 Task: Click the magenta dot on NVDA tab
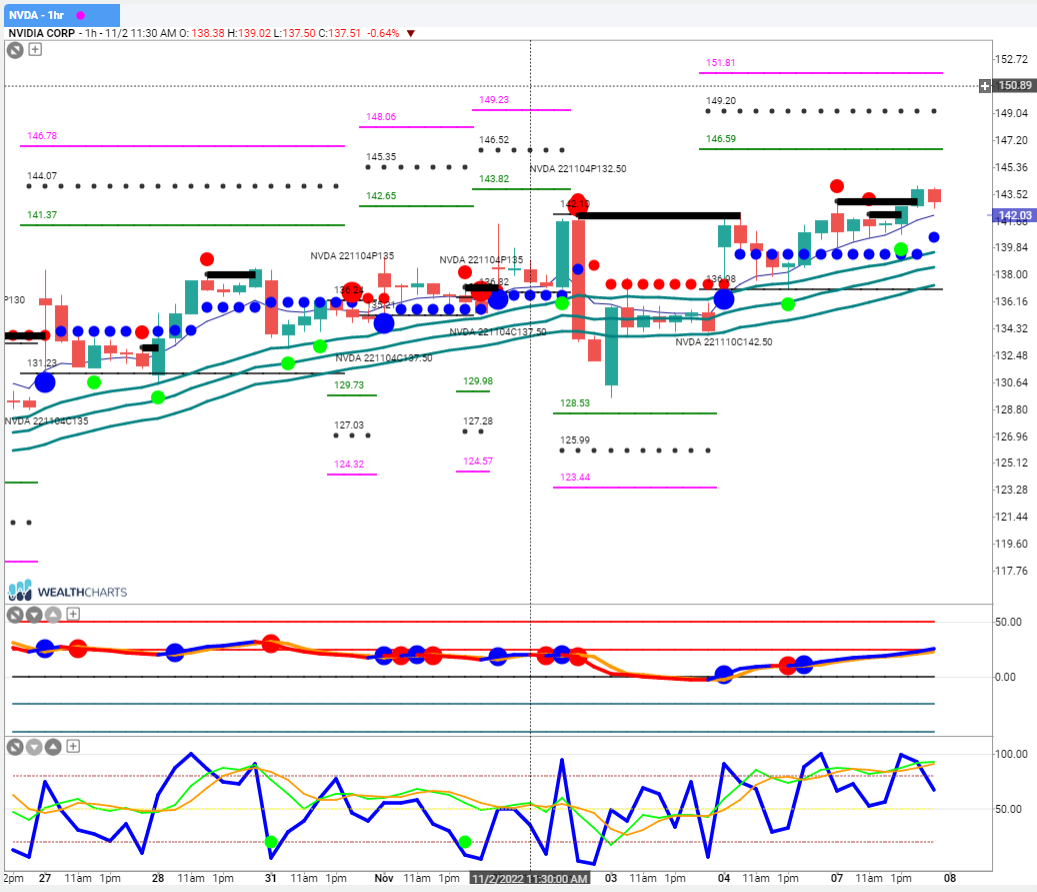(x=81, y=15)
